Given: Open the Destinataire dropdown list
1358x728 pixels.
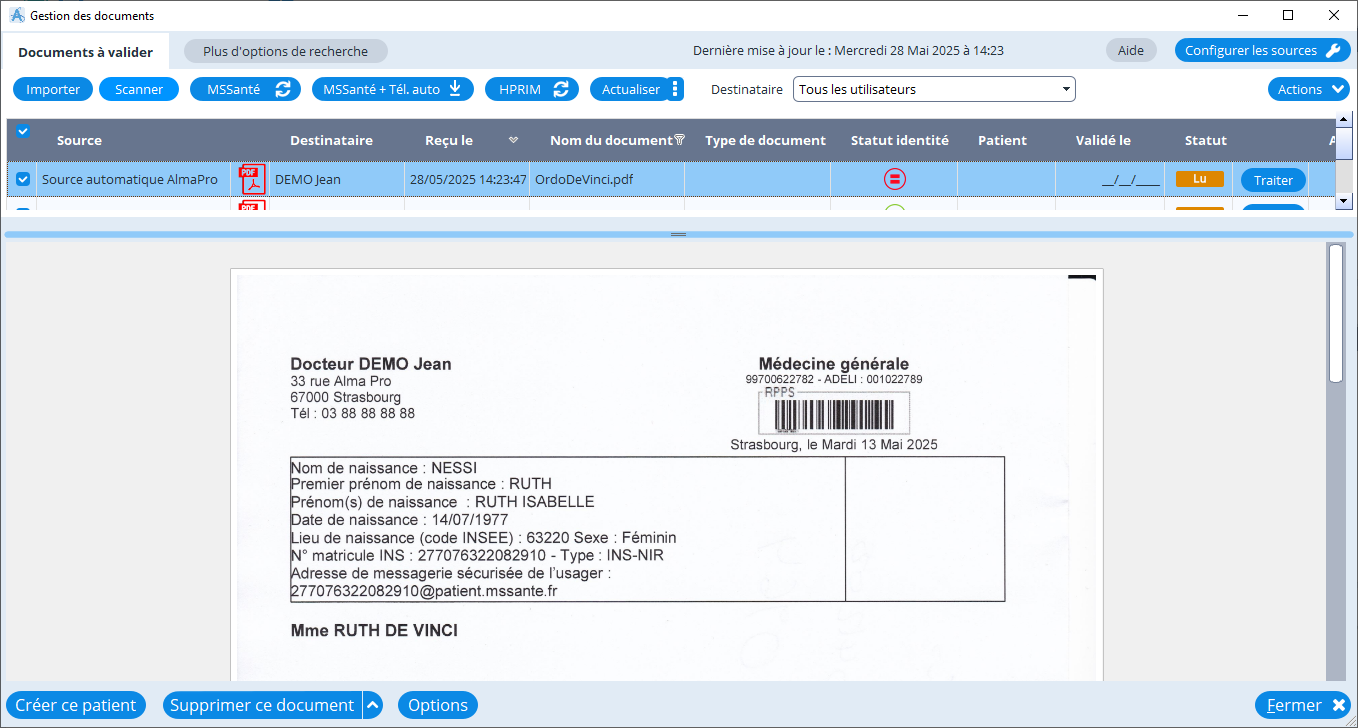Looking at the screenshot, I should (1067, 89).
